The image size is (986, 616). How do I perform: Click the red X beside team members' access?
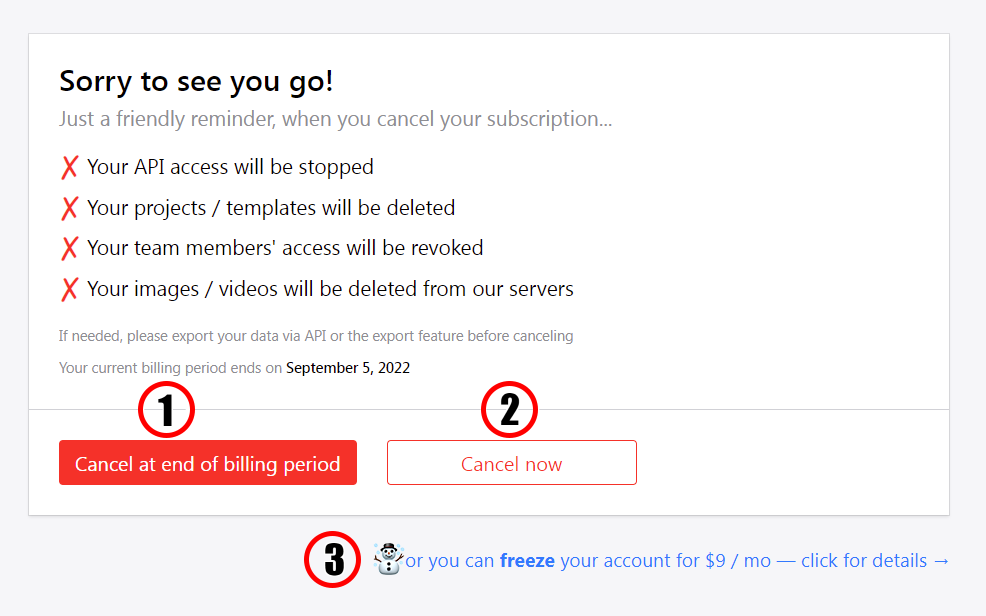coord(69,248)
